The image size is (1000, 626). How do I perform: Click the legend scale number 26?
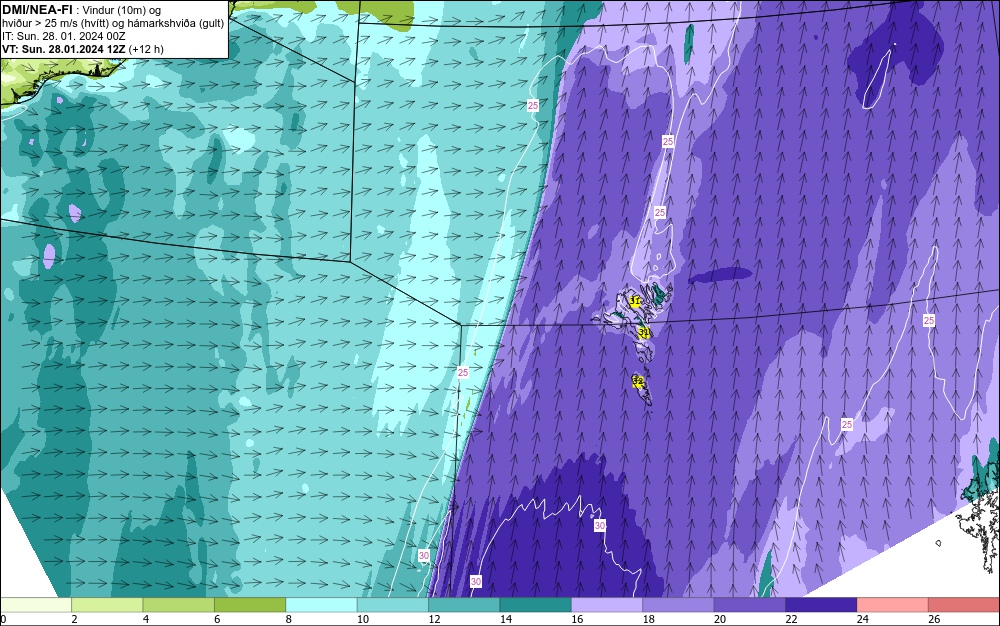(x=934, y=619)
